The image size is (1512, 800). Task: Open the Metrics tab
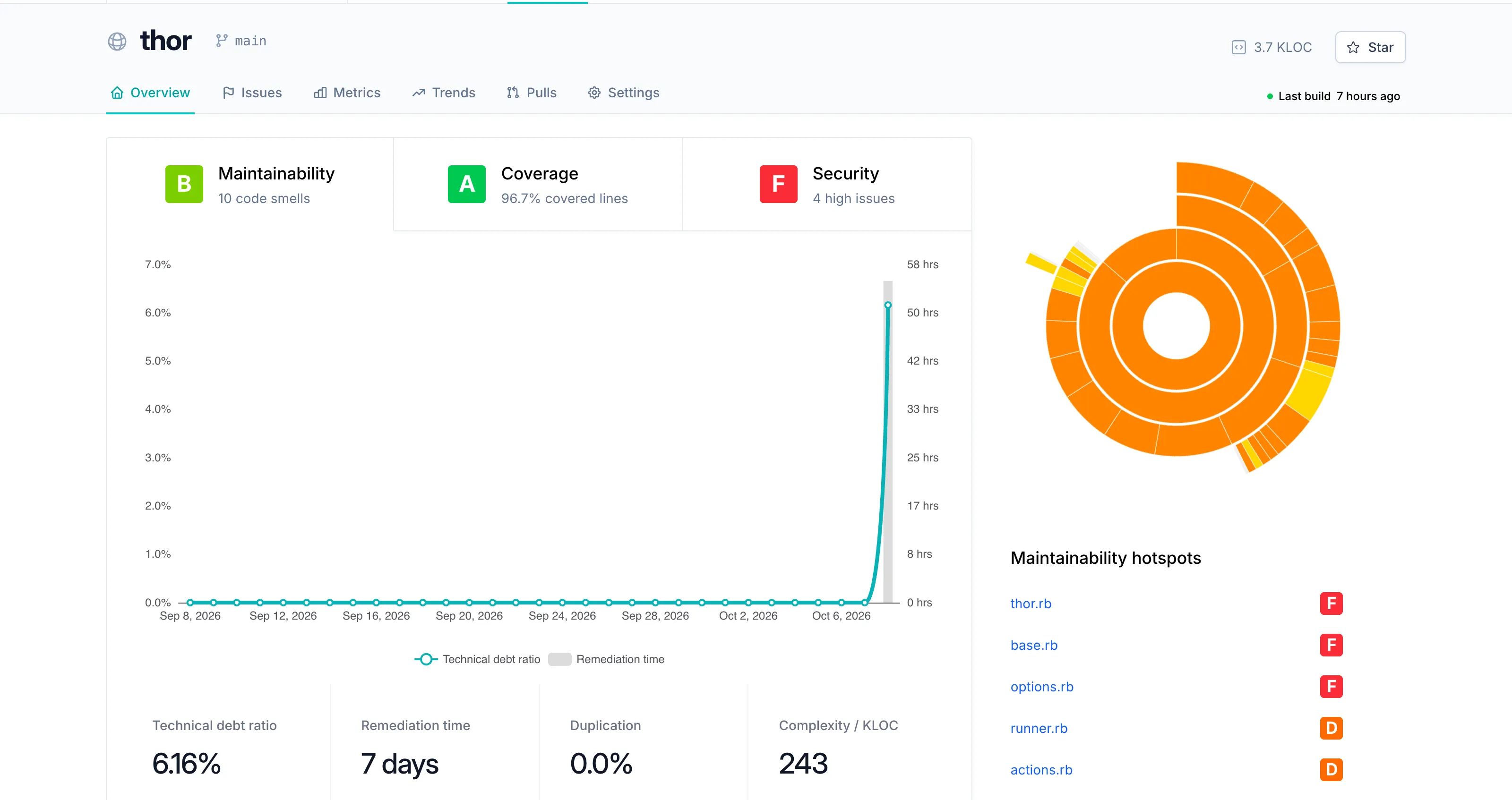click(347, 93)
